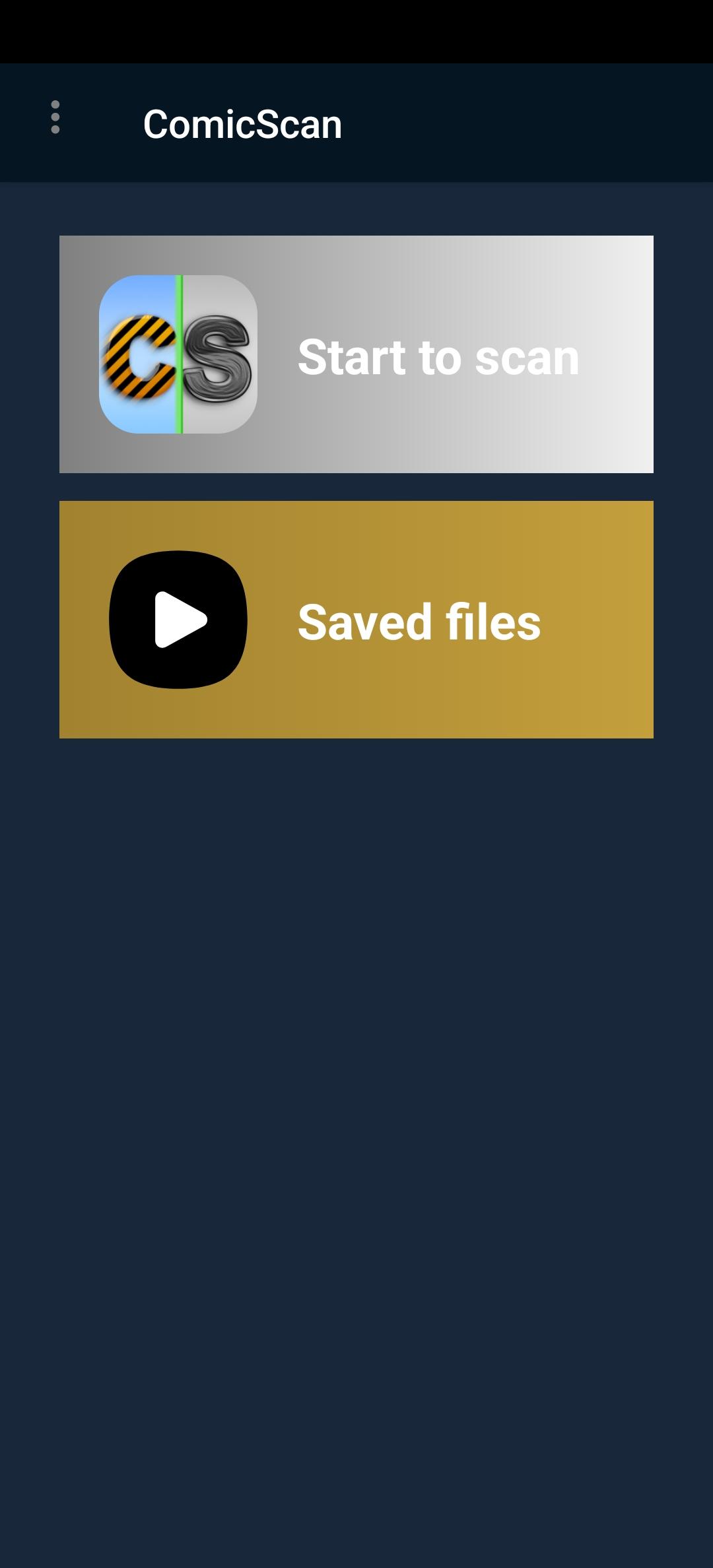Image resolution: width=713 pixels, height=1568 pixels.
Task: Tap the CS ComicScan logo icon
Action: click(178, 354)
